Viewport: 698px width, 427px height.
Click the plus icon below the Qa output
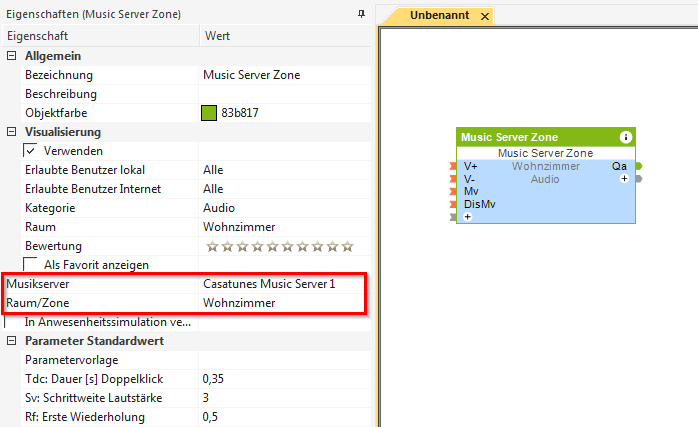624,179
